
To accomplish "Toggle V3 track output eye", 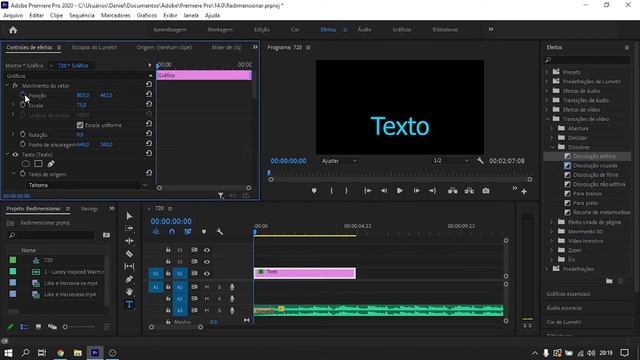I will [x=207, y=250].
